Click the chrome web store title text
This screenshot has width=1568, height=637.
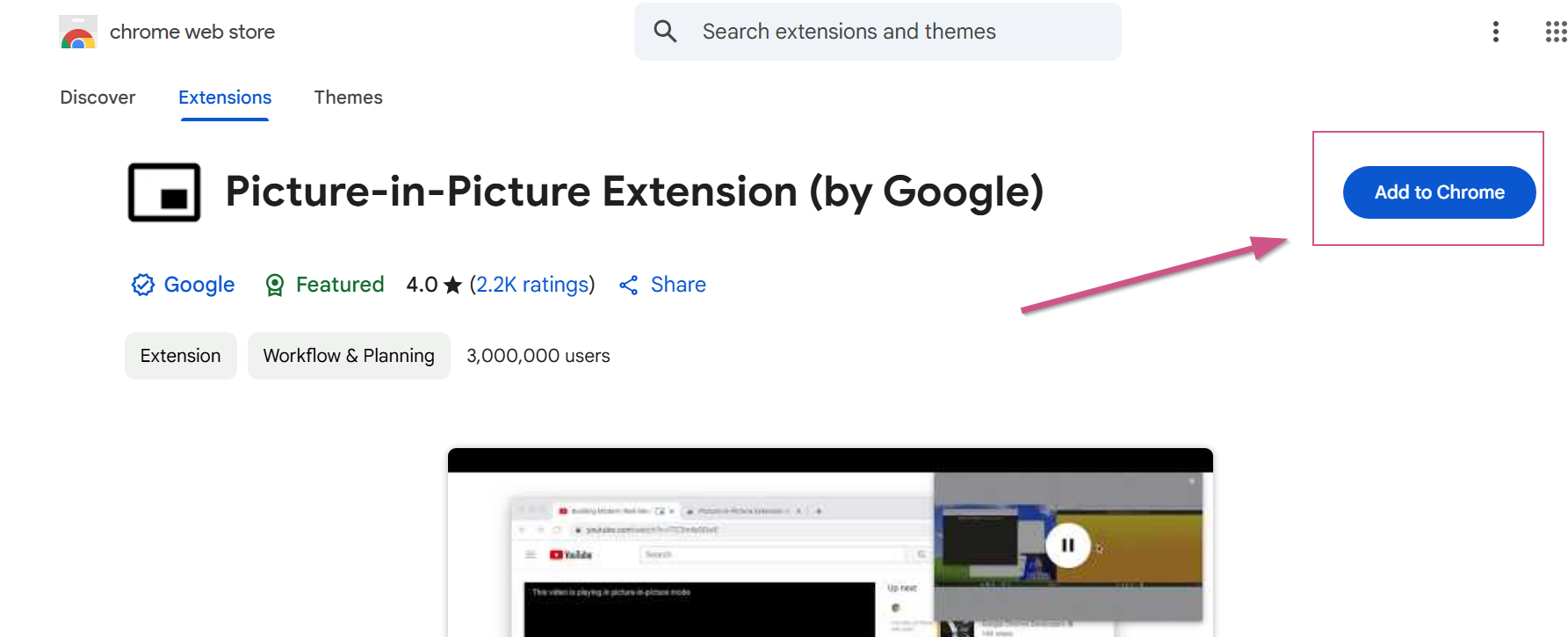pos(192,32)
